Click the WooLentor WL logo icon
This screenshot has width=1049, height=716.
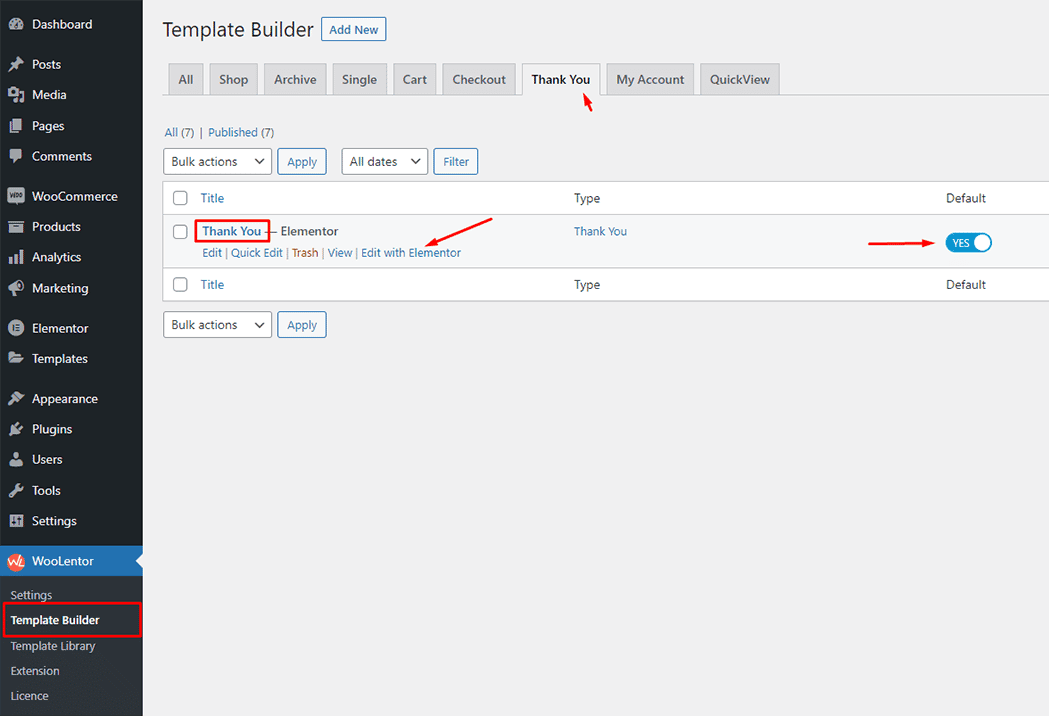(16, 562)
